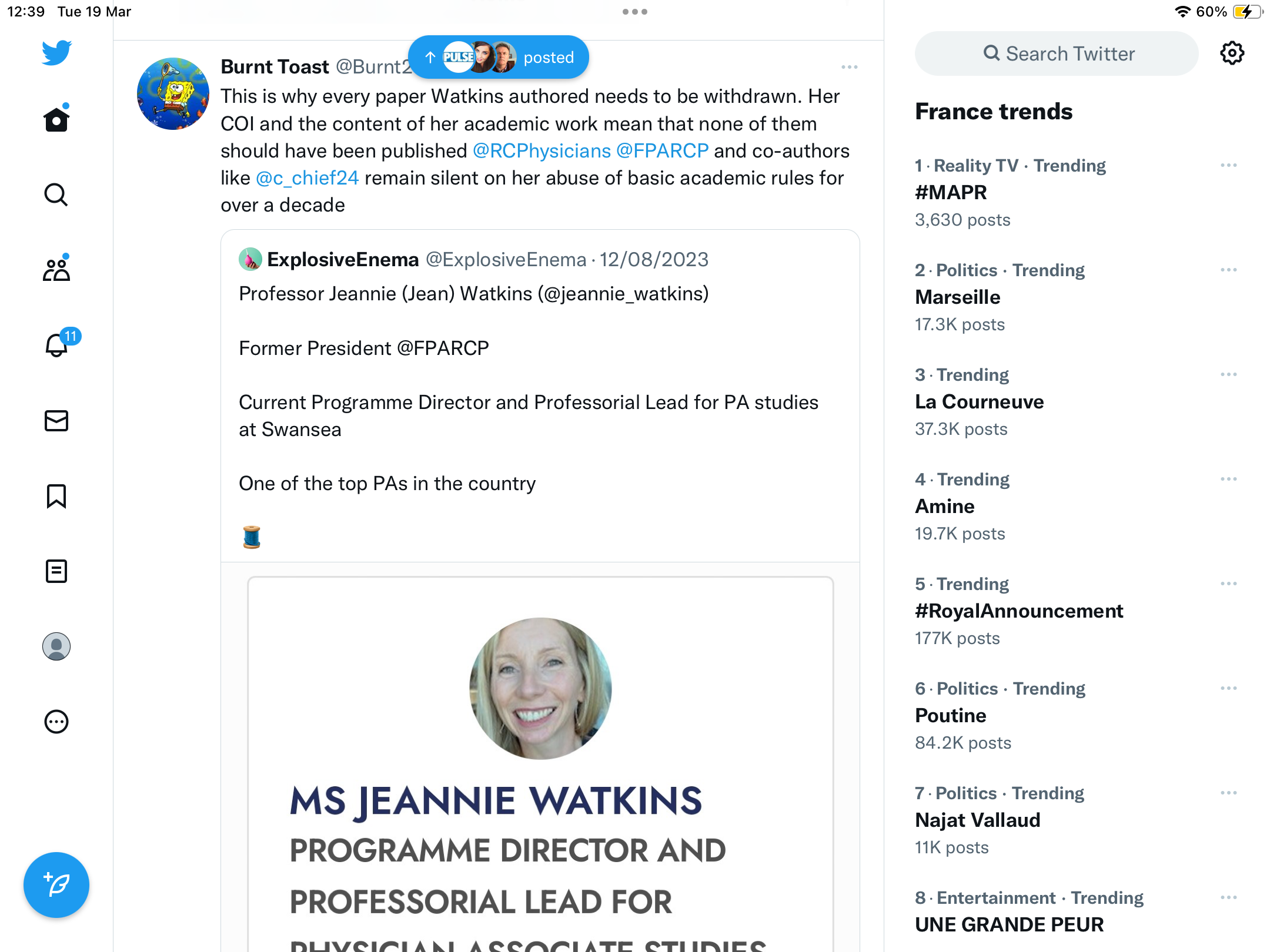Jump to new posts pill
The height and width of the screenshot is (952, 1270).
click(499, 57)
